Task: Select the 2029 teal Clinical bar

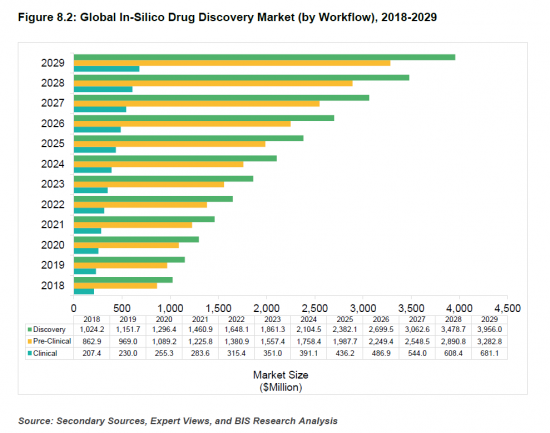Action: tap(107, 69)
